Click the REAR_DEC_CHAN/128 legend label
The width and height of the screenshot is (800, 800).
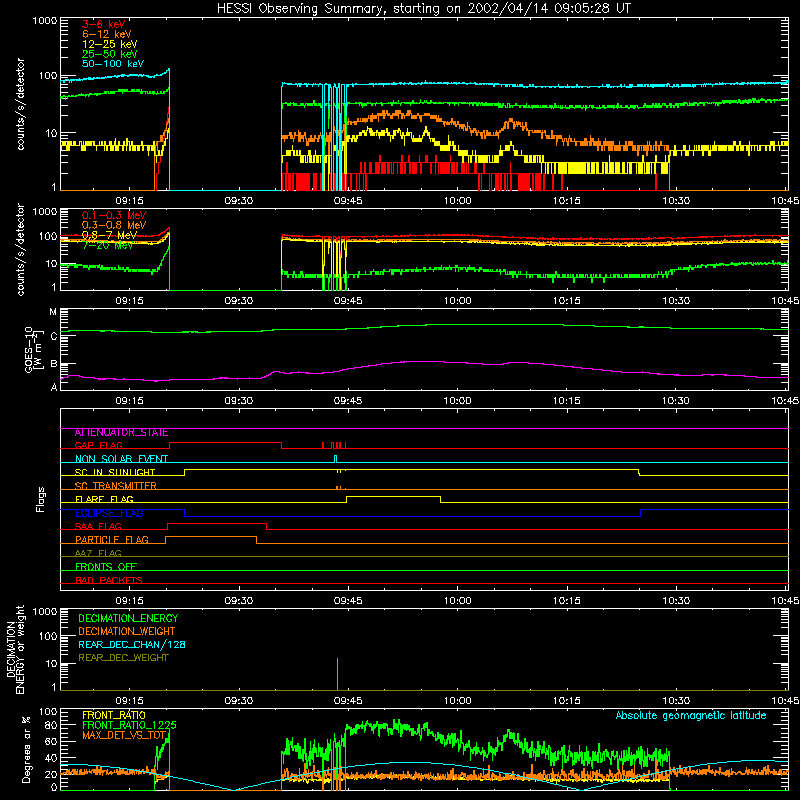(132, 645)
